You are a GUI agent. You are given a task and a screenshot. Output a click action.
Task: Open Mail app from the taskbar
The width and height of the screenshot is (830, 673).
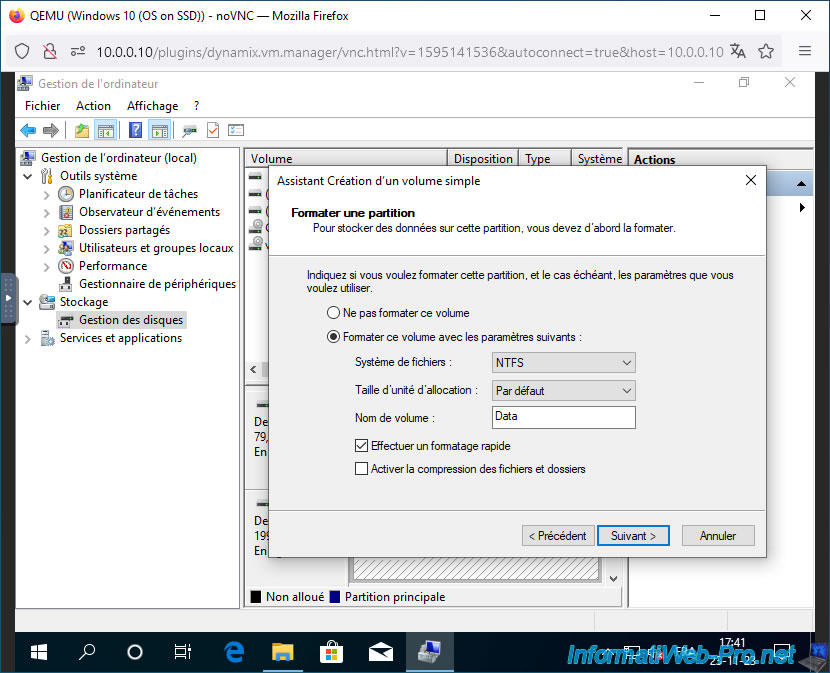pos(381,652)
